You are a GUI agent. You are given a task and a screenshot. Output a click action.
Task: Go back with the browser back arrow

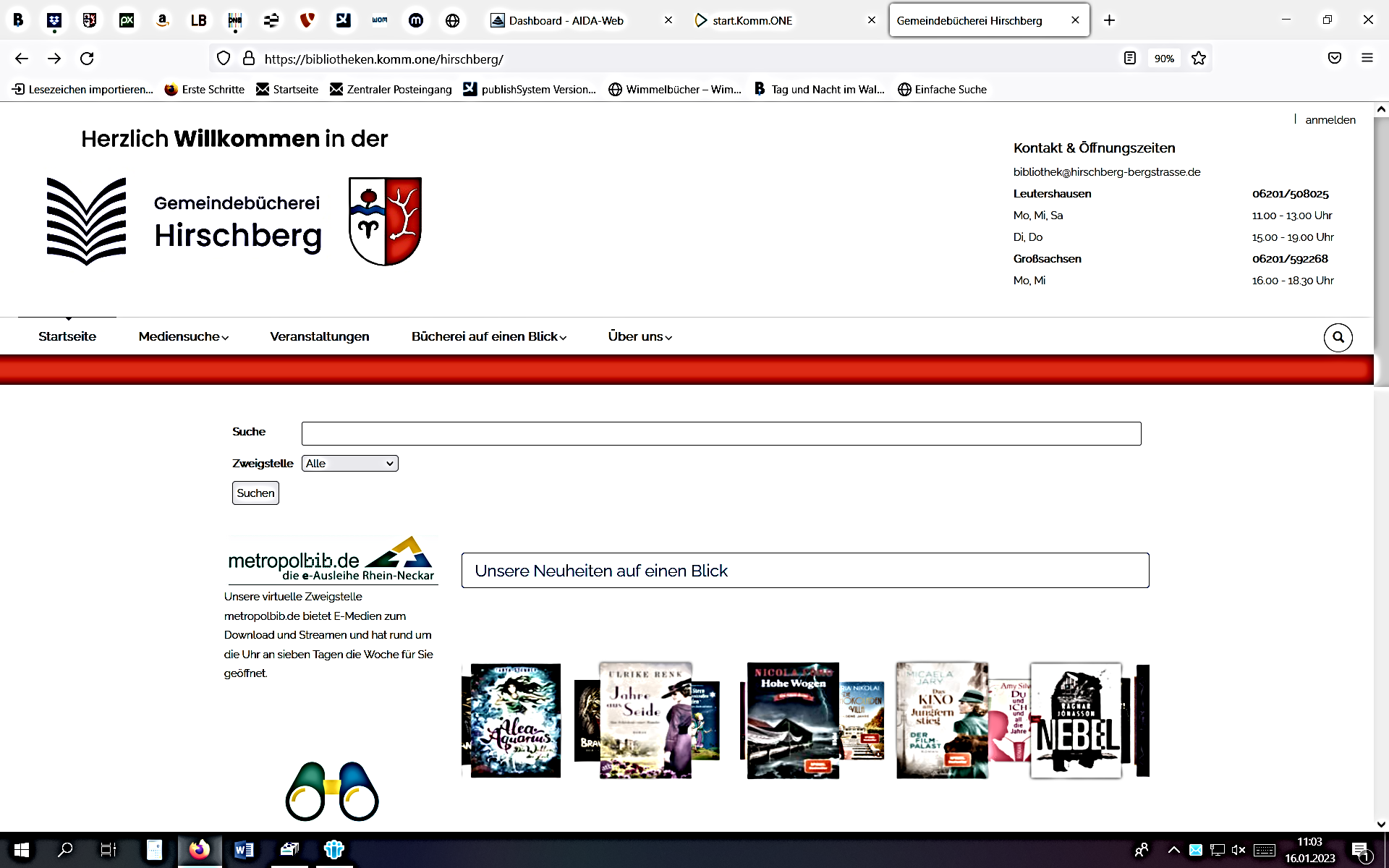22,59
